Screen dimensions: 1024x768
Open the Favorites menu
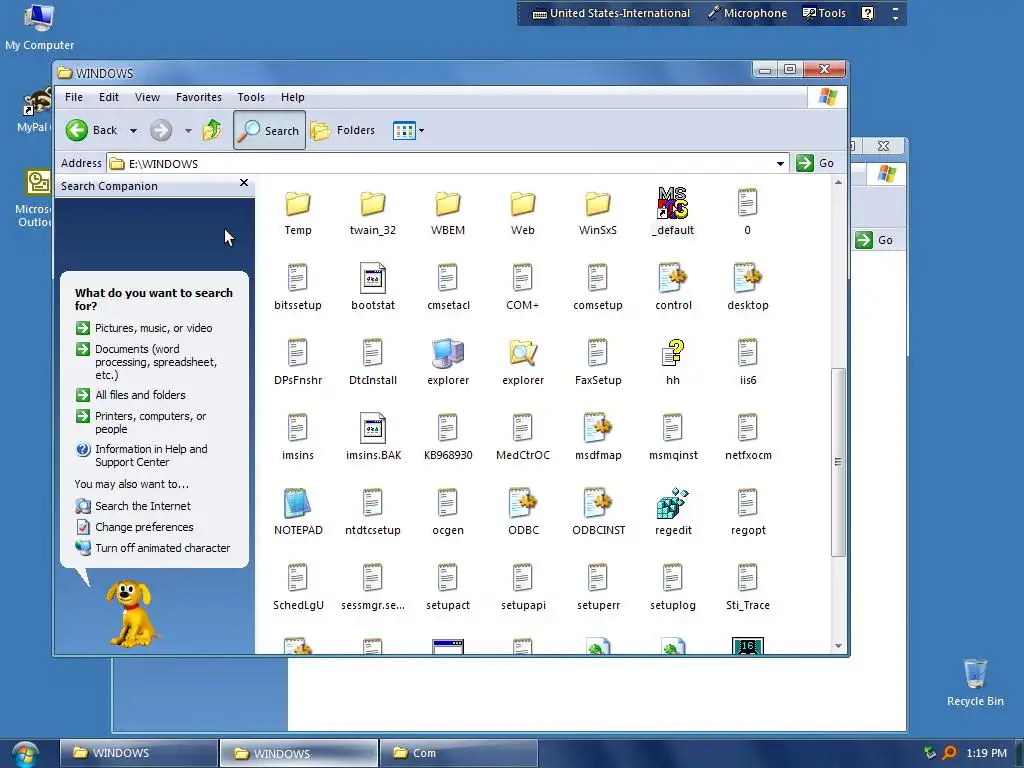click(x=199, y=97)
